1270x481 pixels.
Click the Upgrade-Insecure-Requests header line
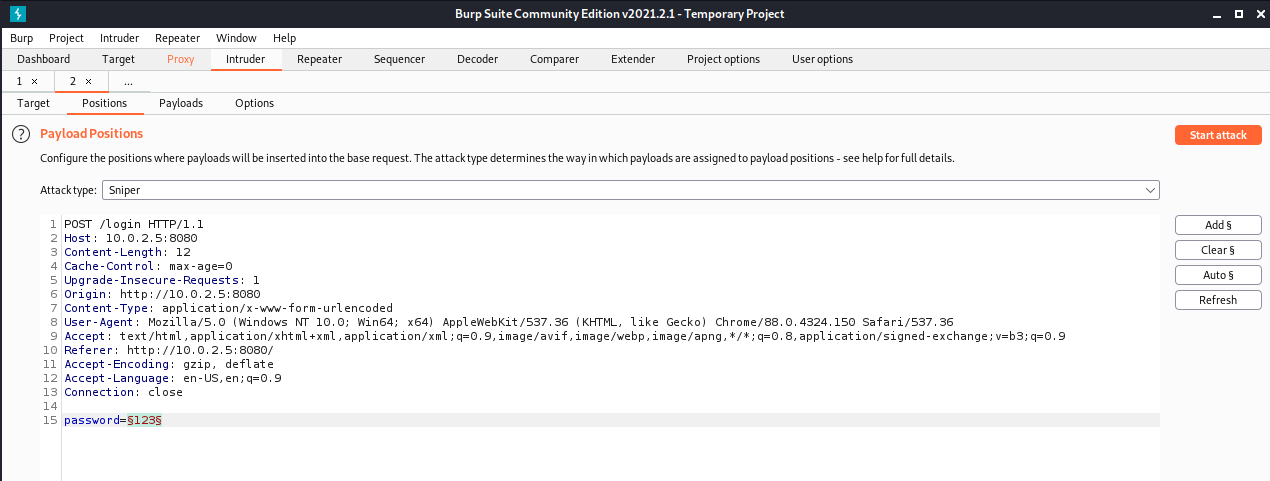[161, 280]
